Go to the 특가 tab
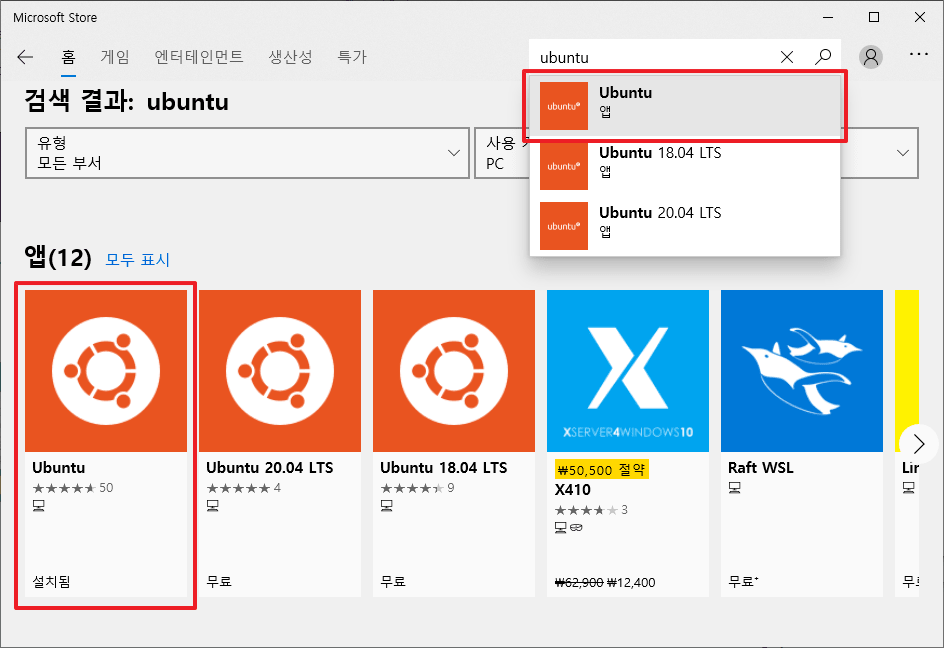This screenshot has width=944, height=648. (x=352, y=57)
